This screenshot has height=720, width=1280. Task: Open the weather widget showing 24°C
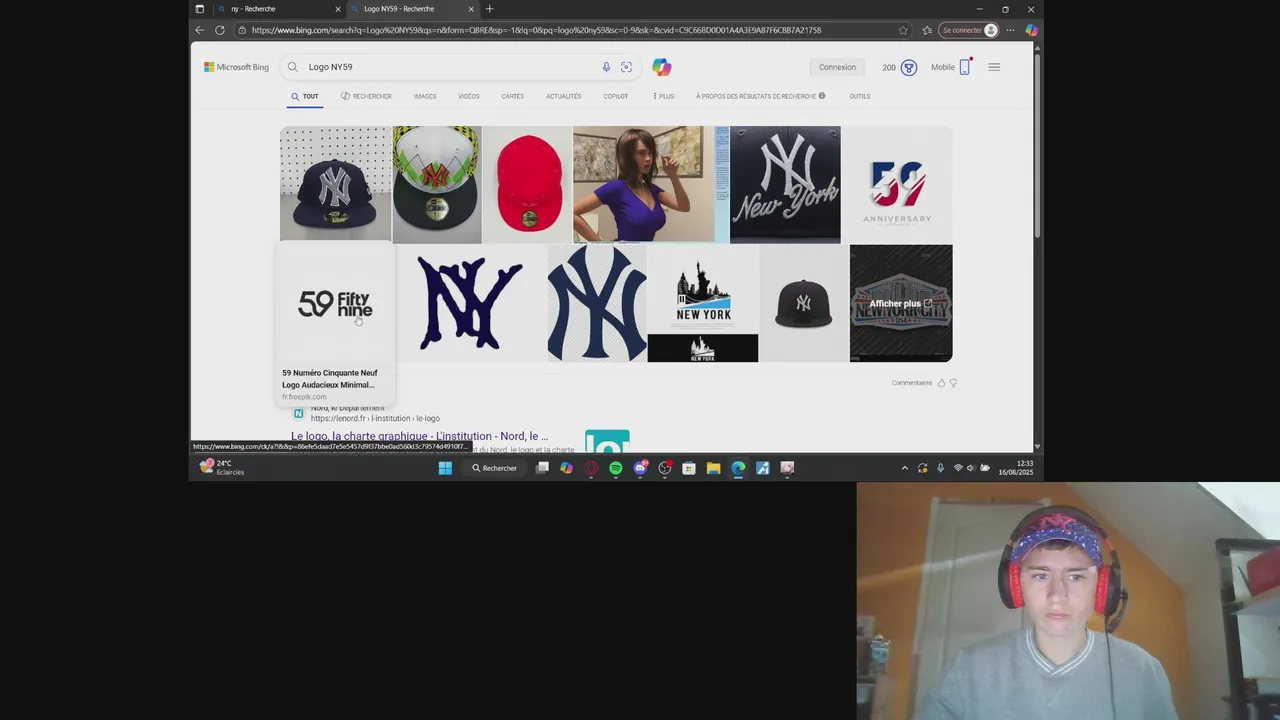(x=223, y=467)
